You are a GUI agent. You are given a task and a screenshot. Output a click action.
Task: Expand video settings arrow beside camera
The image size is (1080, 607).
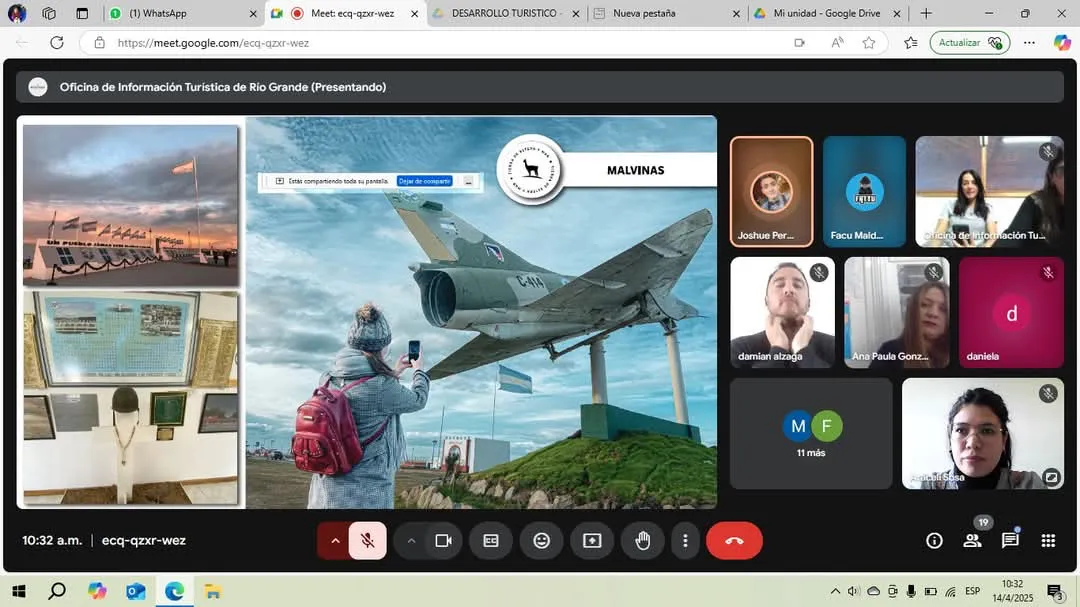(x=411, y=541)
